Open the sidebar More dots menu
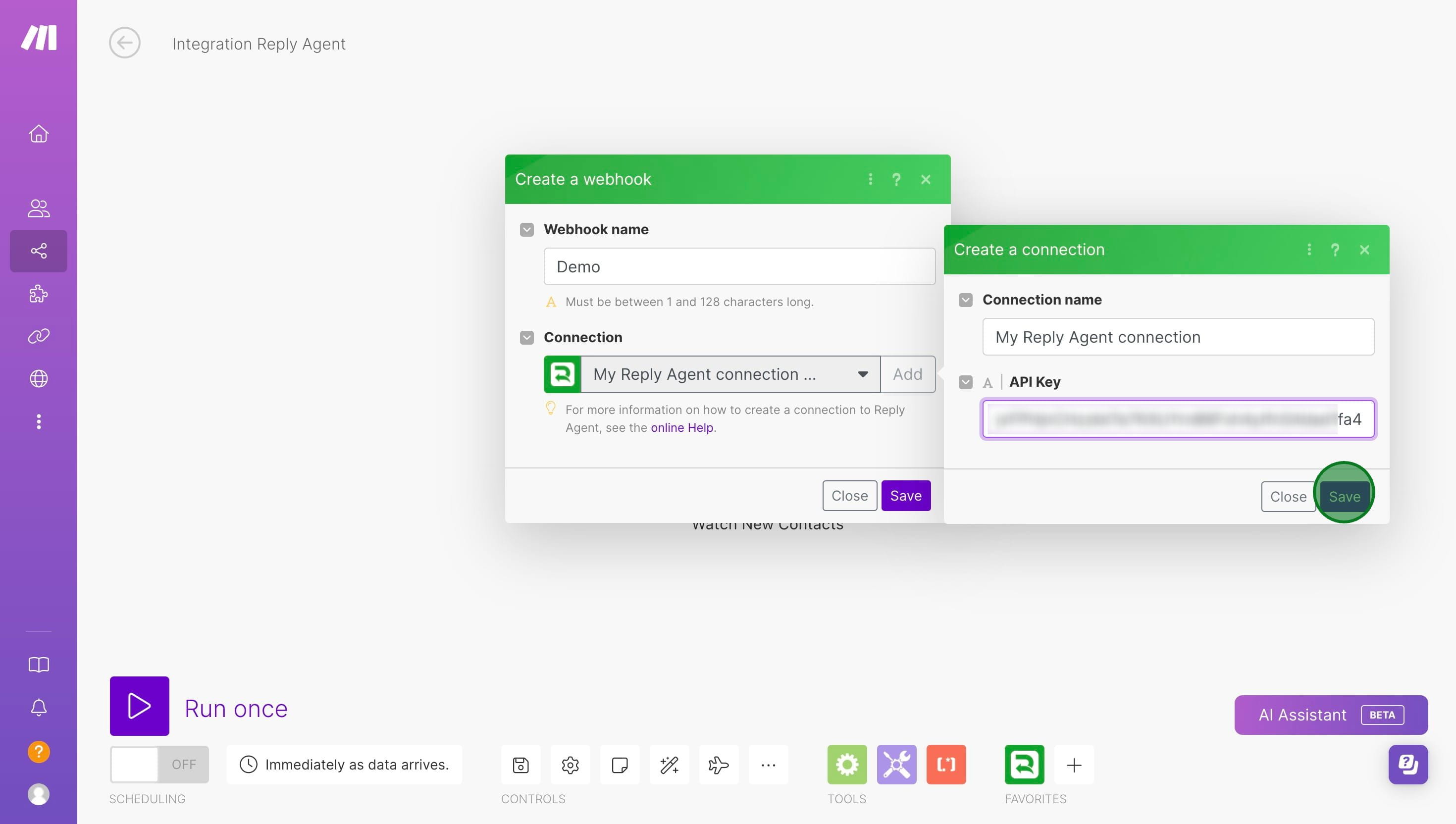 click(x=39, y=421)
